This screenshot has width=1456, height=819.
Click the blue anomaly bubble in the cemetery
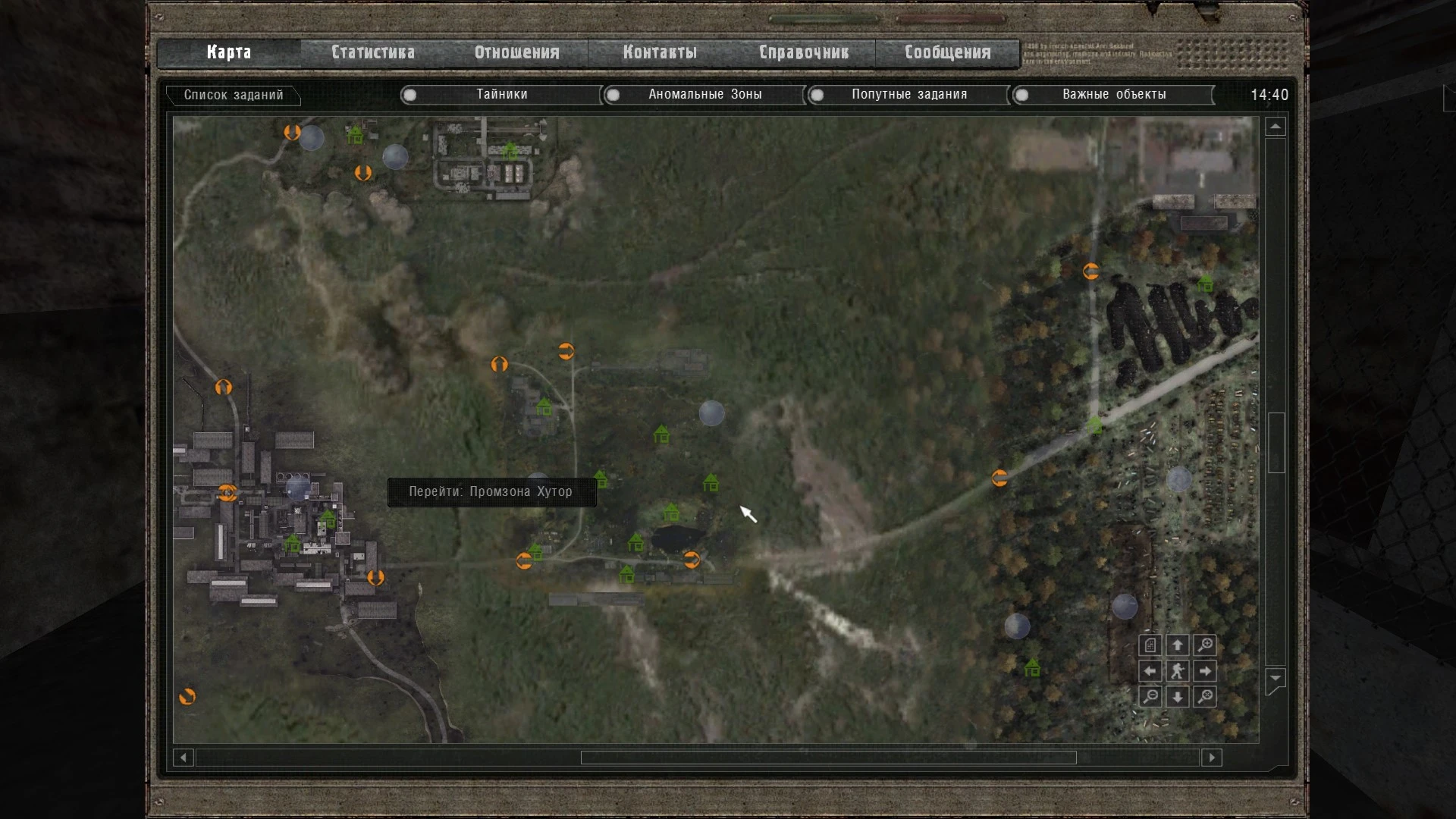pyautogui.click(x=1178, y=480)
